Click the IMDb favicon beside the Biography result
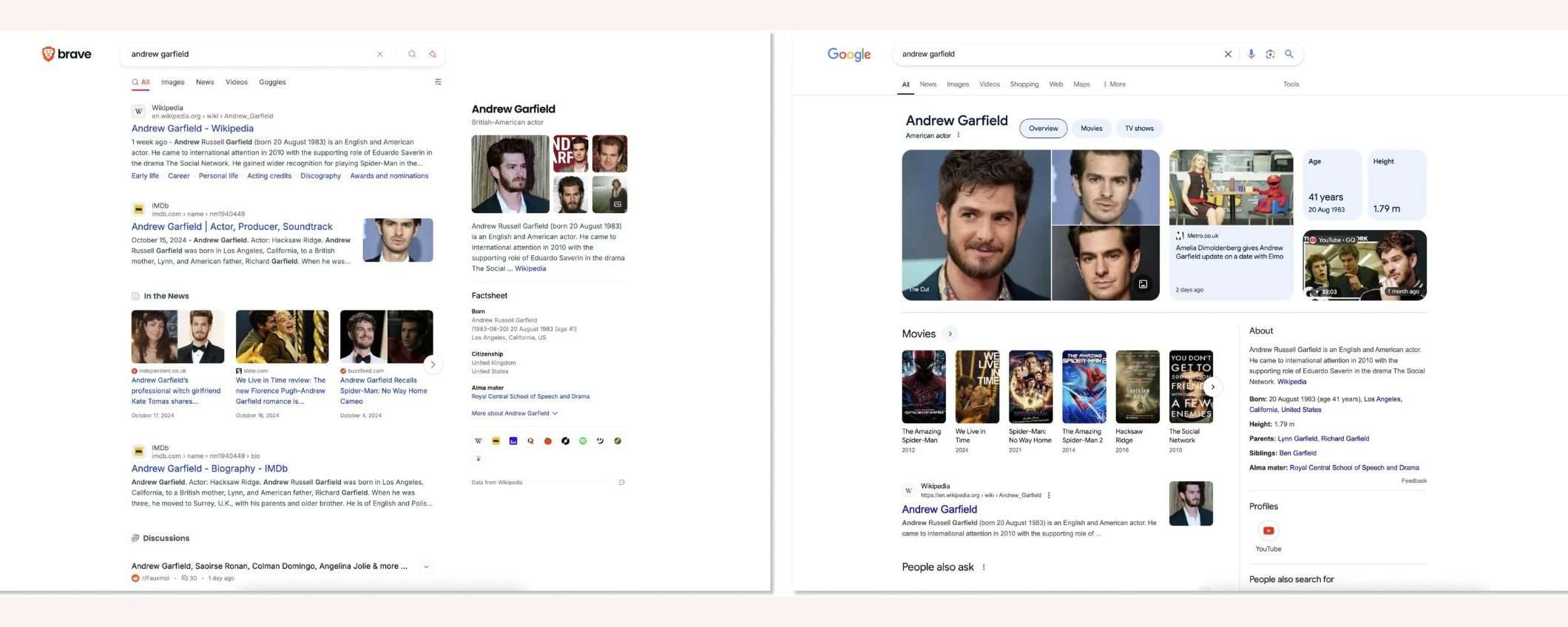 (138, 451)
